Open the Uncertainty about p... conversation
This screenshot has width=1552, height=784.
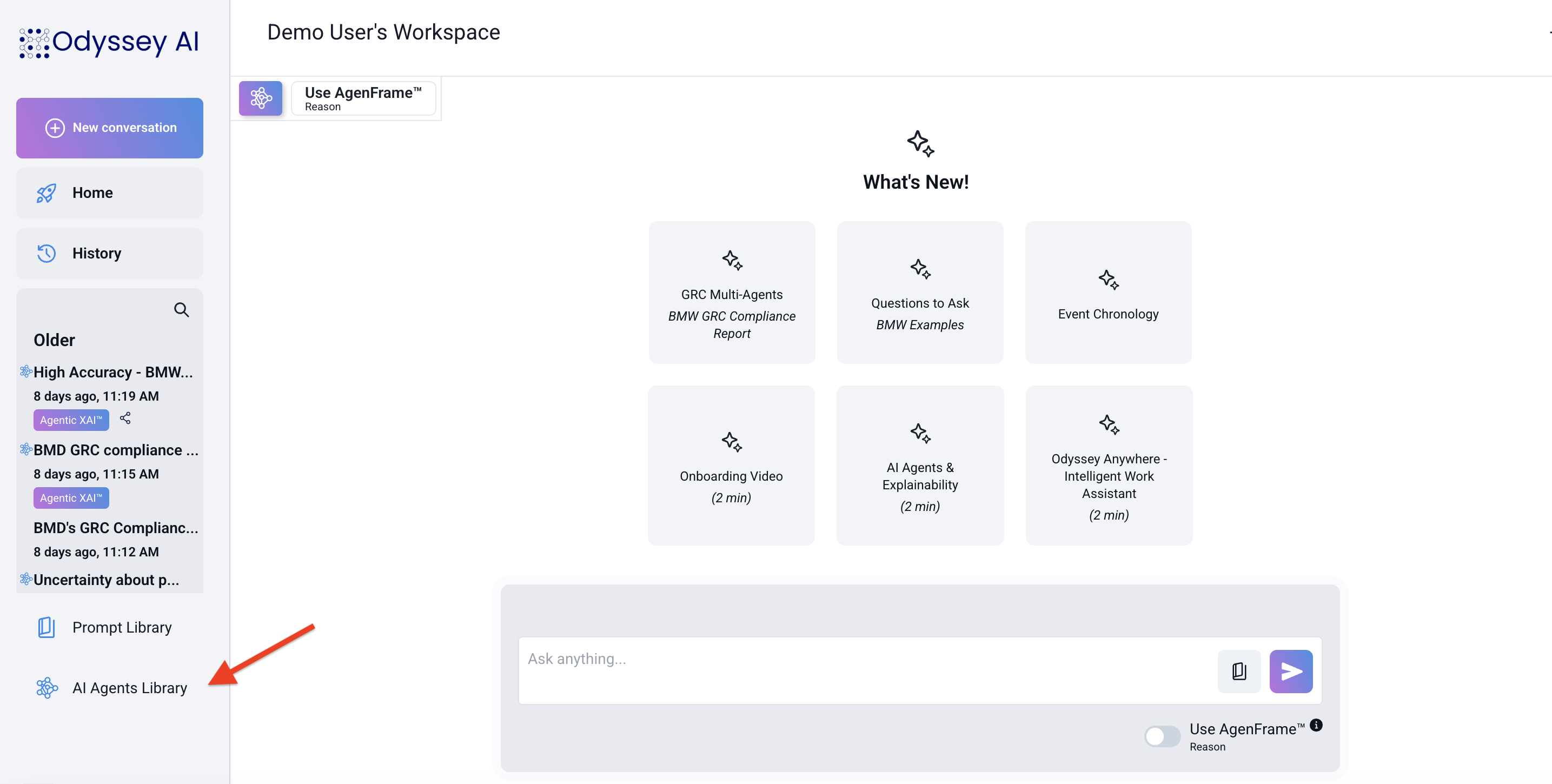click(106, 580)
